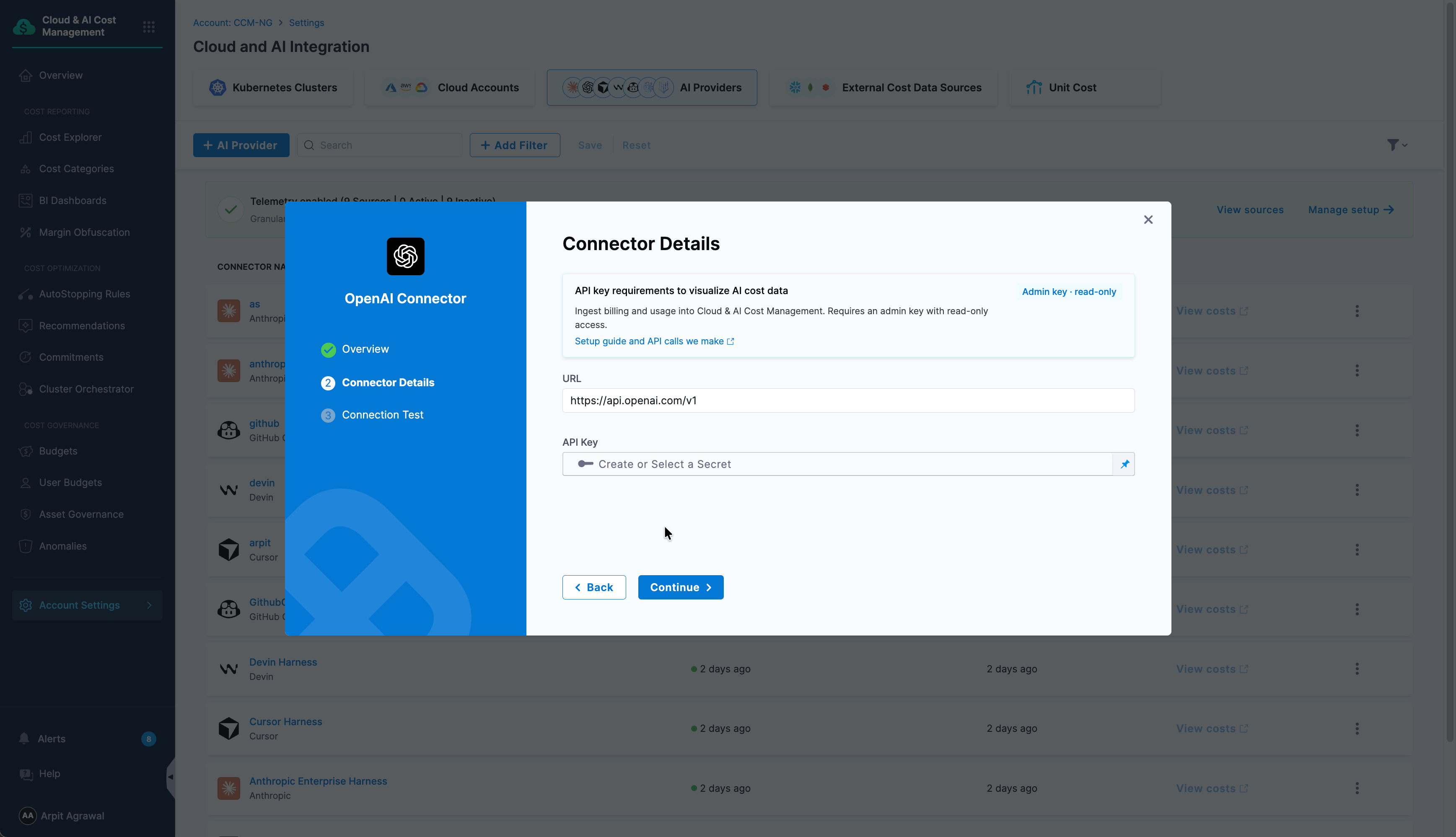The width and height of the screenshot is (1456, 837).
Task: Follow the Settings breadcrumb link
Action: pos(306,23)
